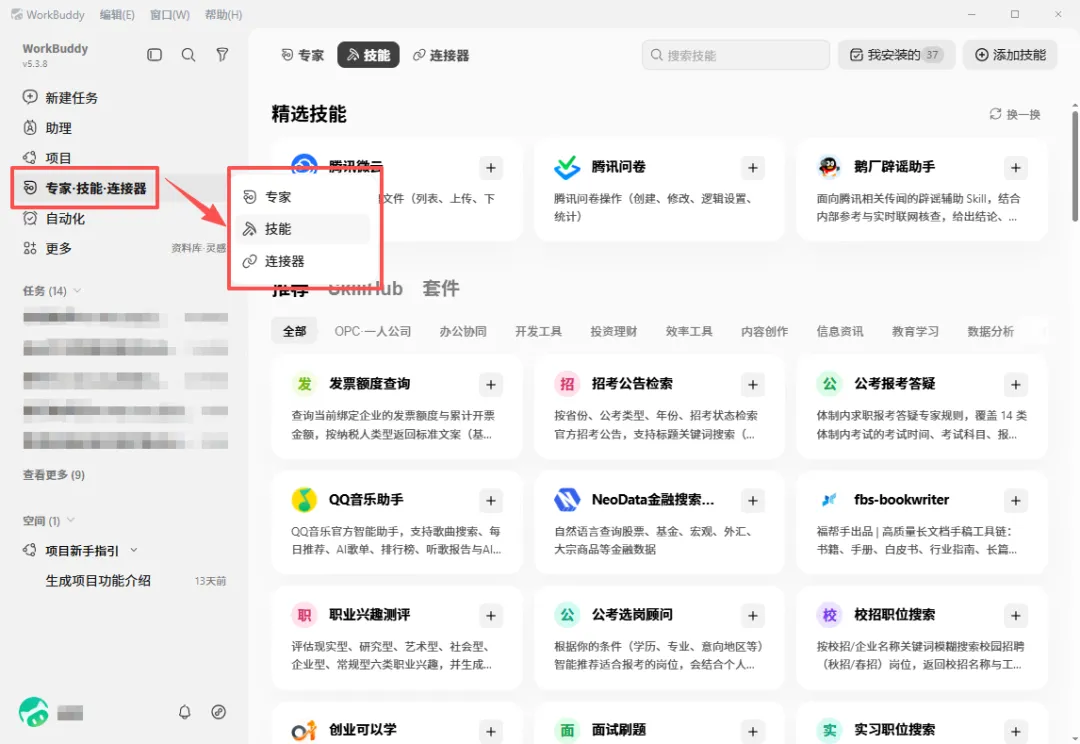Click the QQ音乐助手 app icon
Viewport: 1080px width, 744px height.
304,499
